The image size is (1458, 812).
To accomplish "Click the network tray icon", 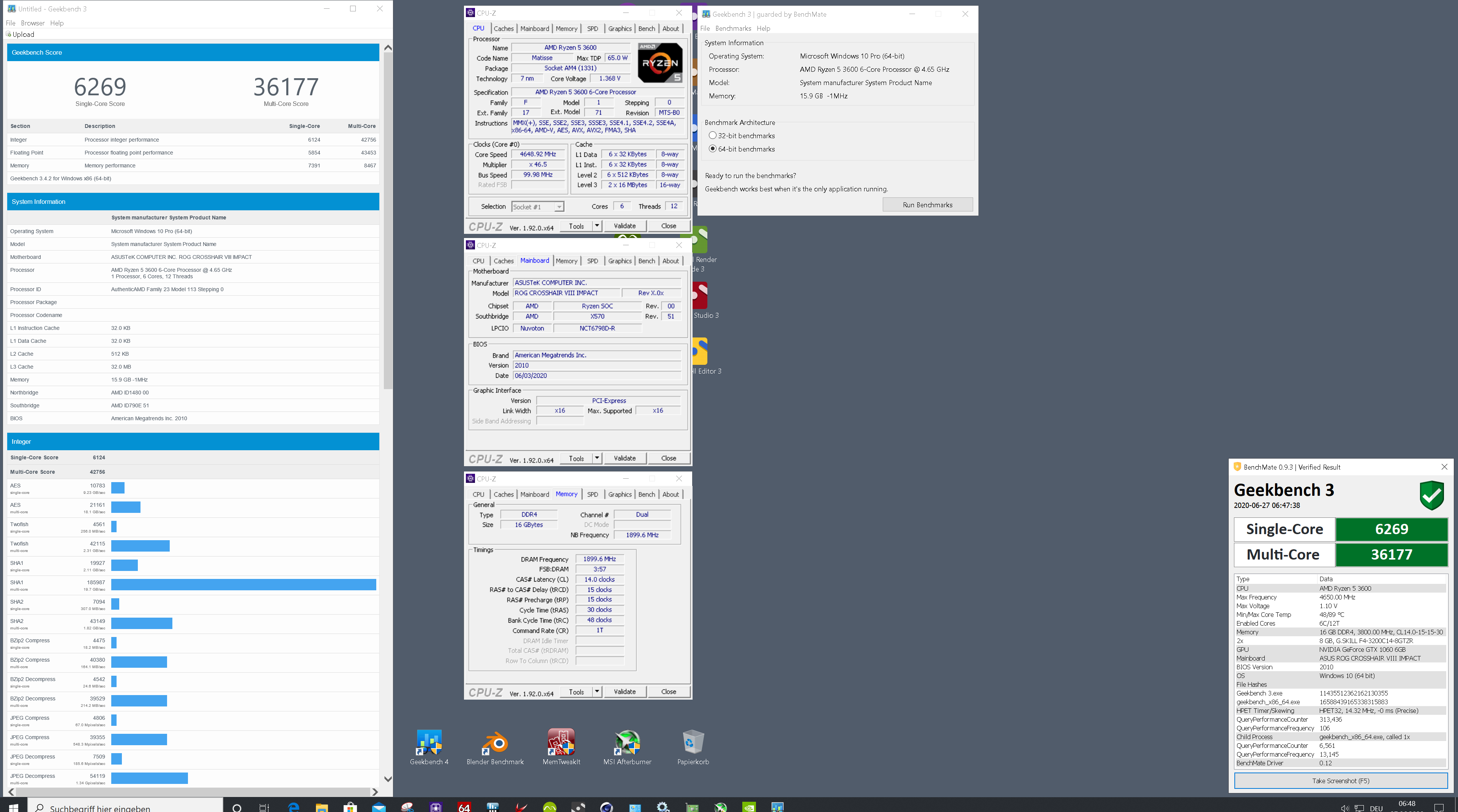I will 1359,808.
